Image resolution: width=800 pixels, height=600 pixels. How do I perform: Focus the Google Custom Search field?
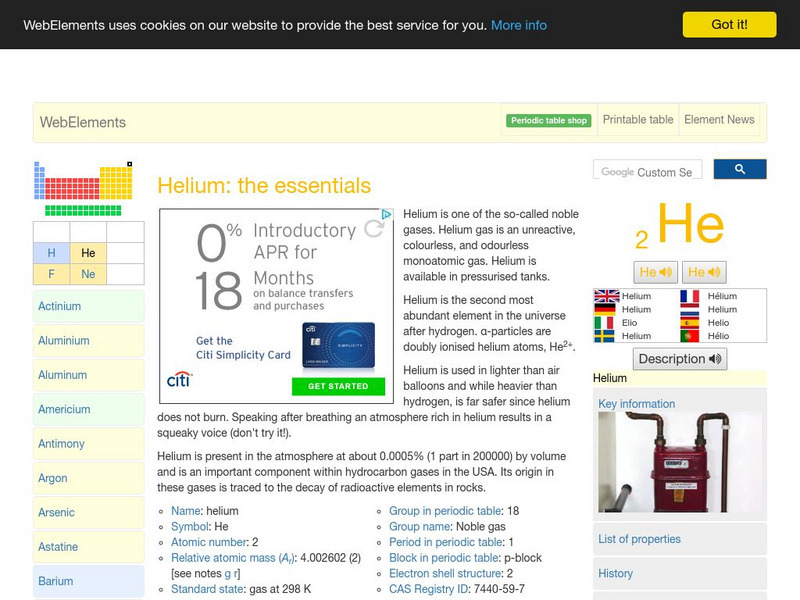click(647, 171)
